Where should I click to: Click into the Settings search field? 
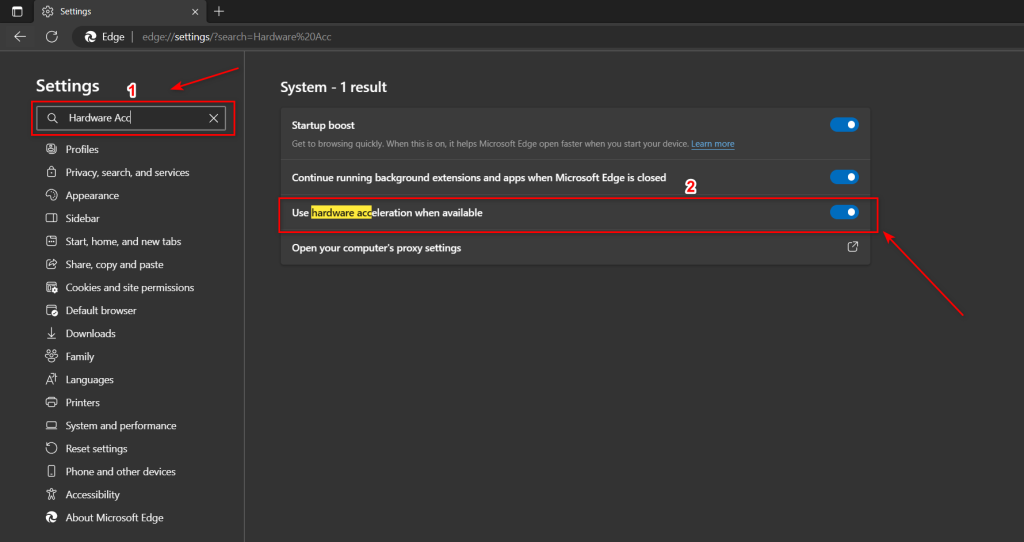pyautogui.click(x=135, y=118)
